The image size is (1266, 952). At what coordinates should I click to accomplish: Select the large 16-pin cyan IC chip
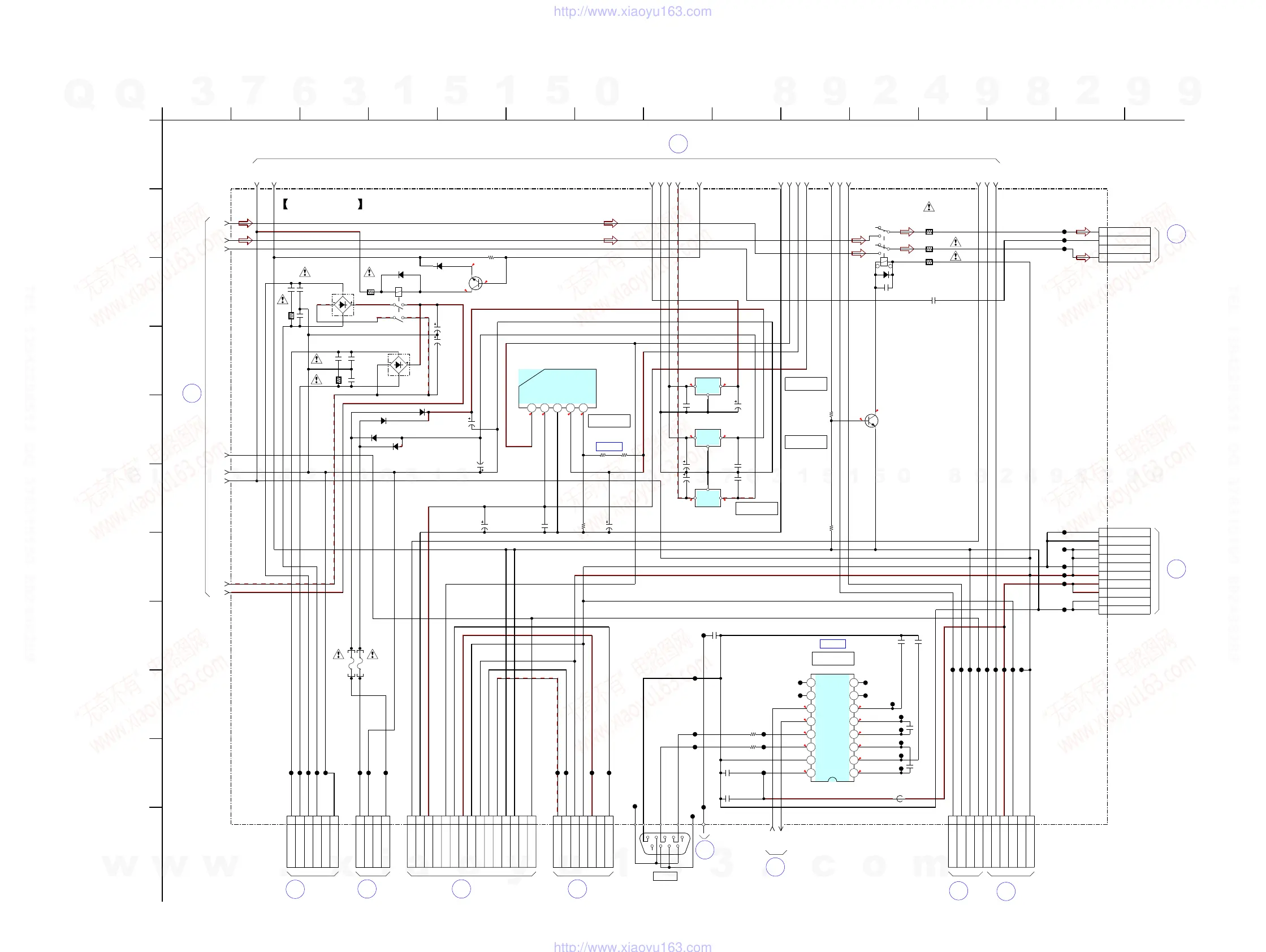(832, 728)
